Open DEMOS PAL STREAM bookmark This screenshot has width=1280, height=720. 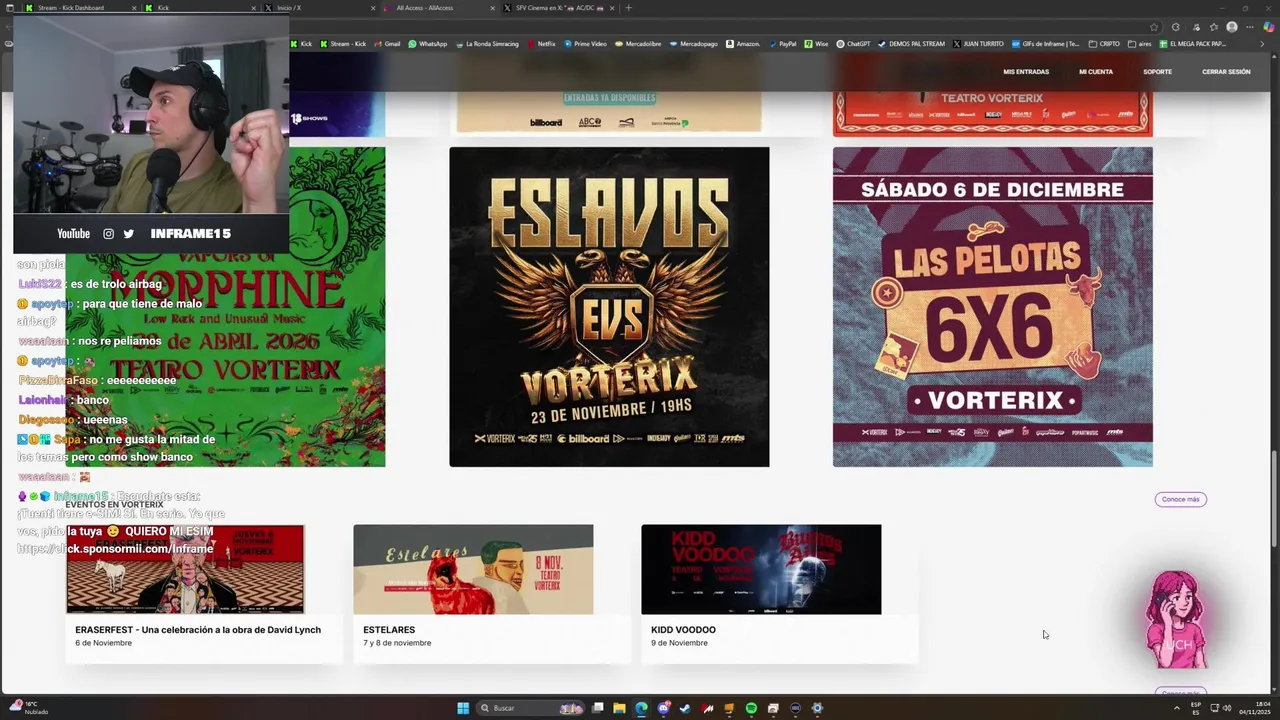tap(911, 44)
